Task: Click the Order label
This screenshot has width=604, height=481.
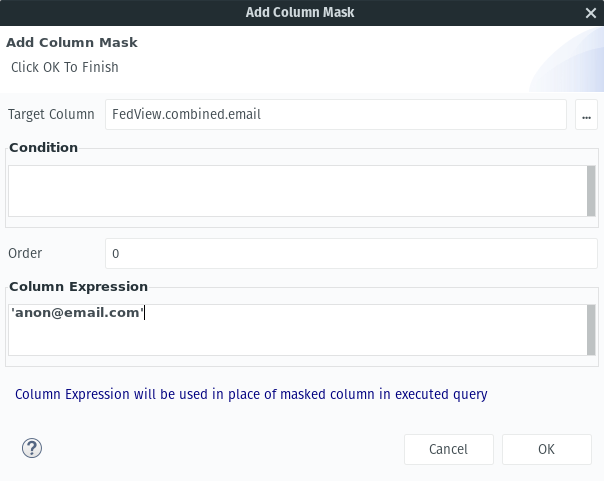Action: pyautogui.click(x=25, y=253)
